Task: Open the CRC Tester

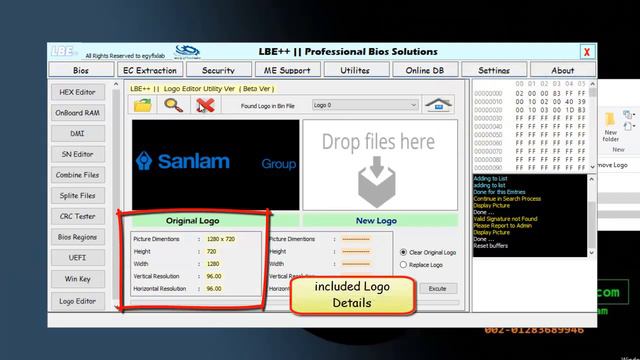Action: coord(78,216)
